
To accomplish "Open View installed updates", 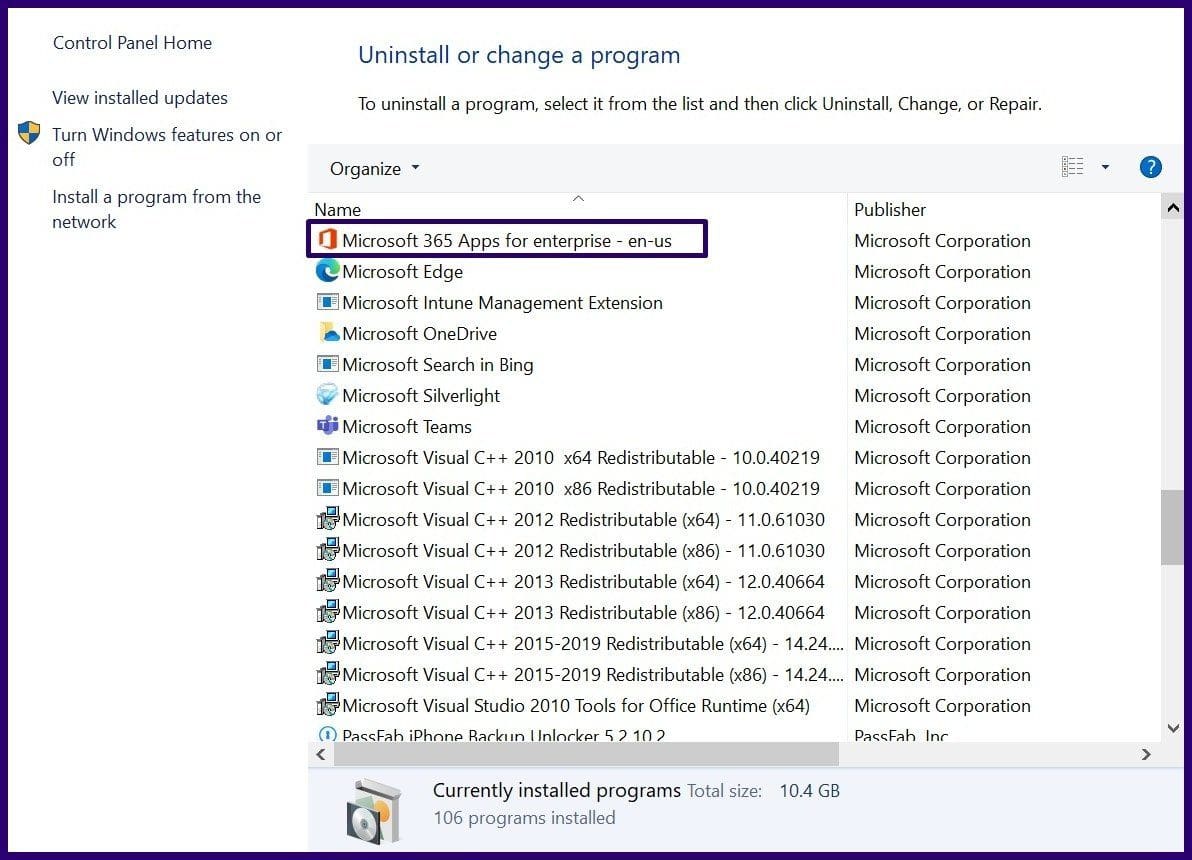I will click(140, 97).
